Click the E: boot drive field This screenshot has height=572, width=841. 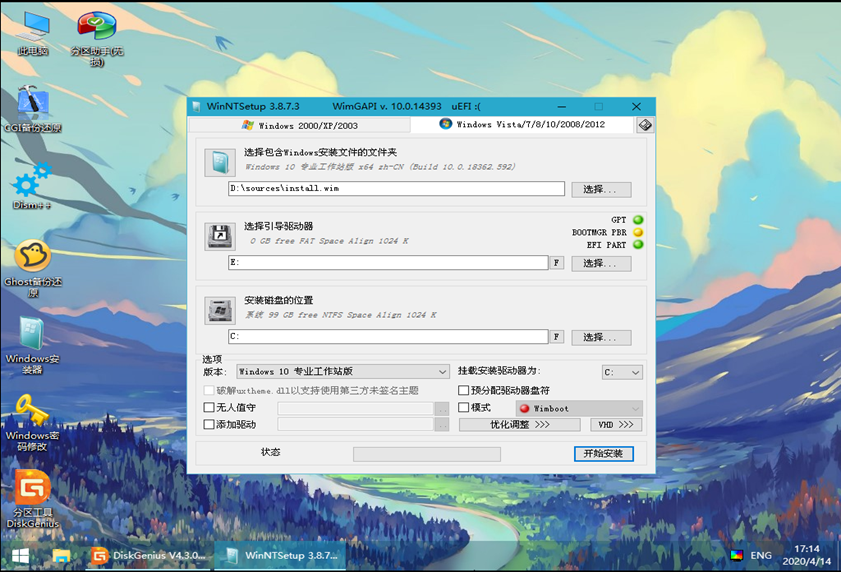coord(388,262)
